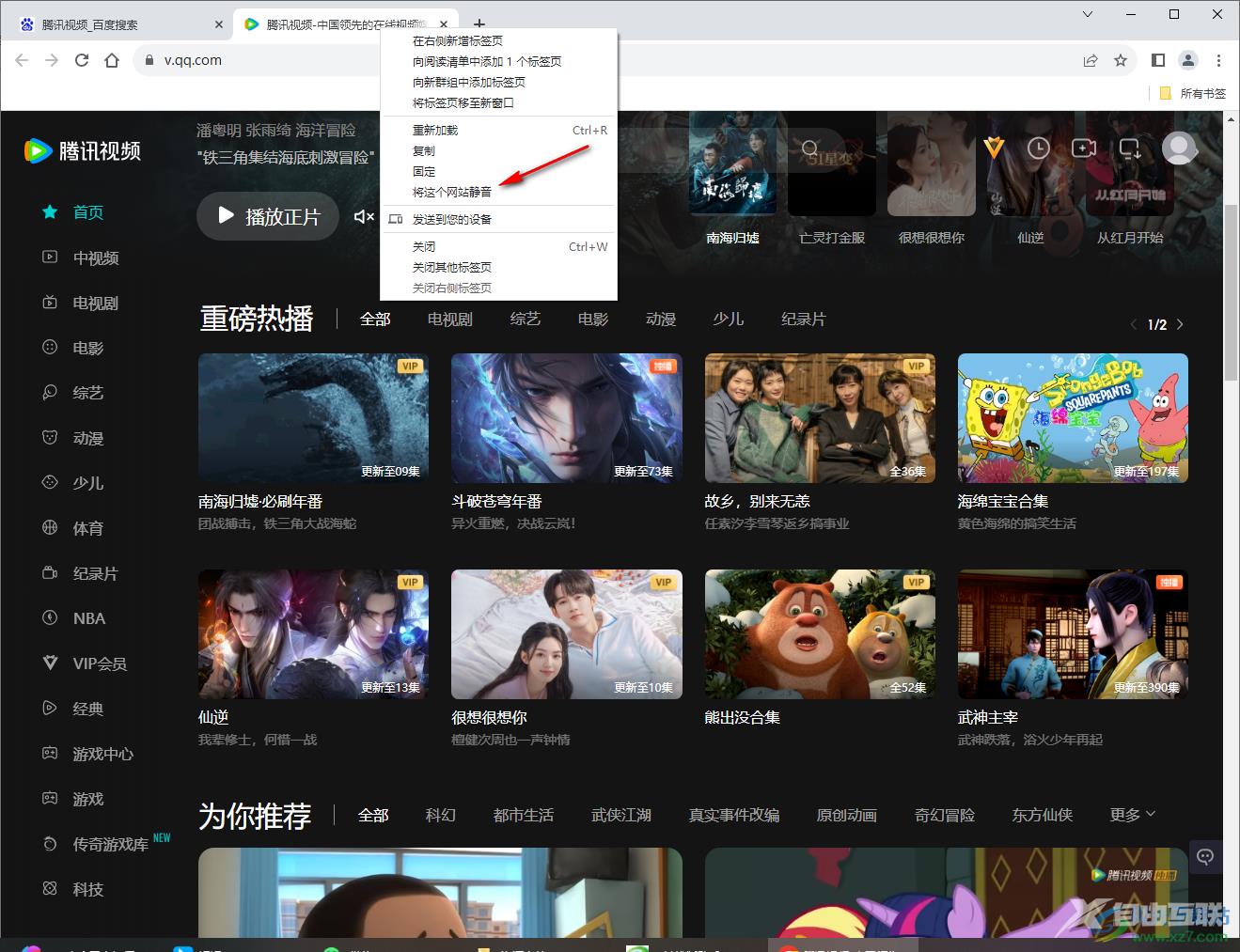Open watch history clock icon
The width and height of the screenshot is (1240, 952).
point(1039,148)
